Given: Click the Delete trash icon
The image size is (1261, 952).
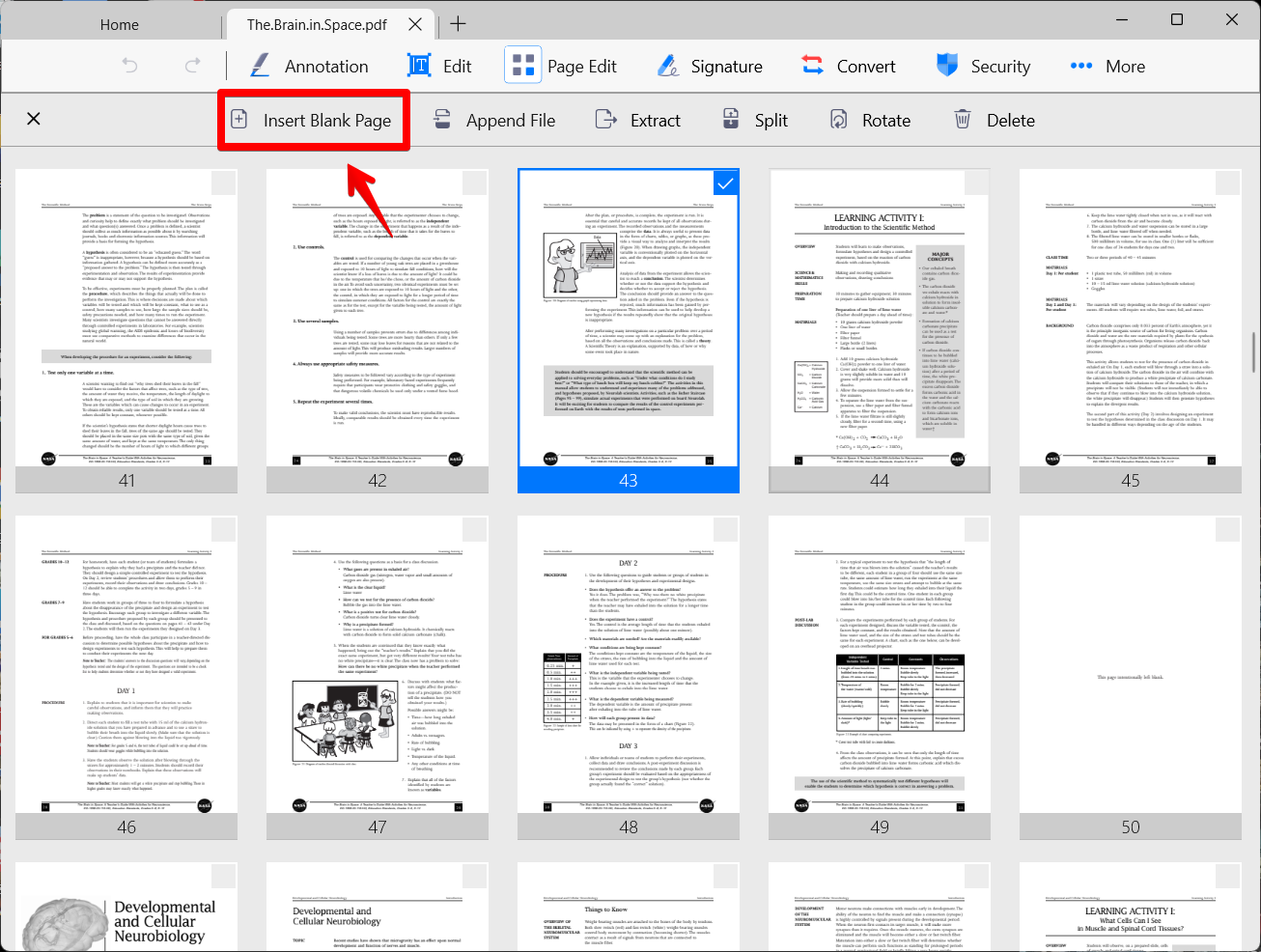Looking at the screenshot, I should click(x=963, y=120).
